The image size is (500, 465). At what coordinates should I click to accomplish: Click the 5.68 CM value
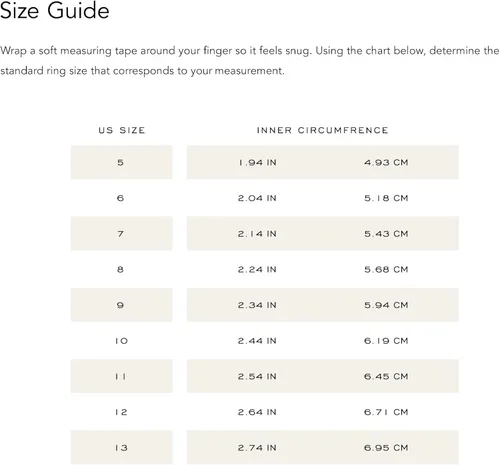[x=386, y=269]
